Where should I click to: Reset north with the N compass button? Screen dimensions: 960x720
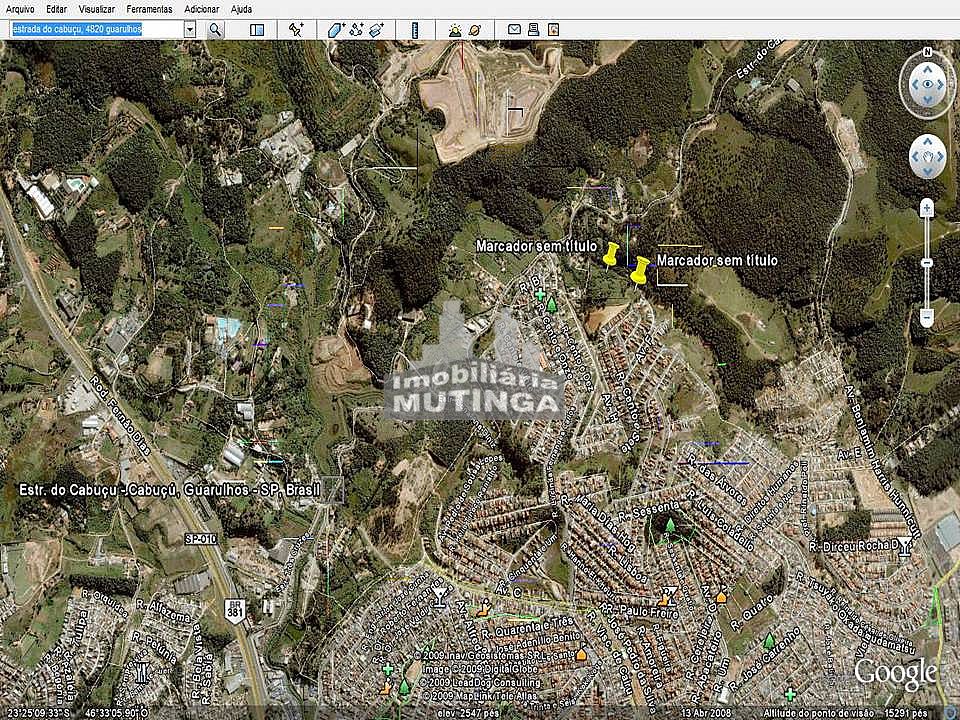[928, 52]
